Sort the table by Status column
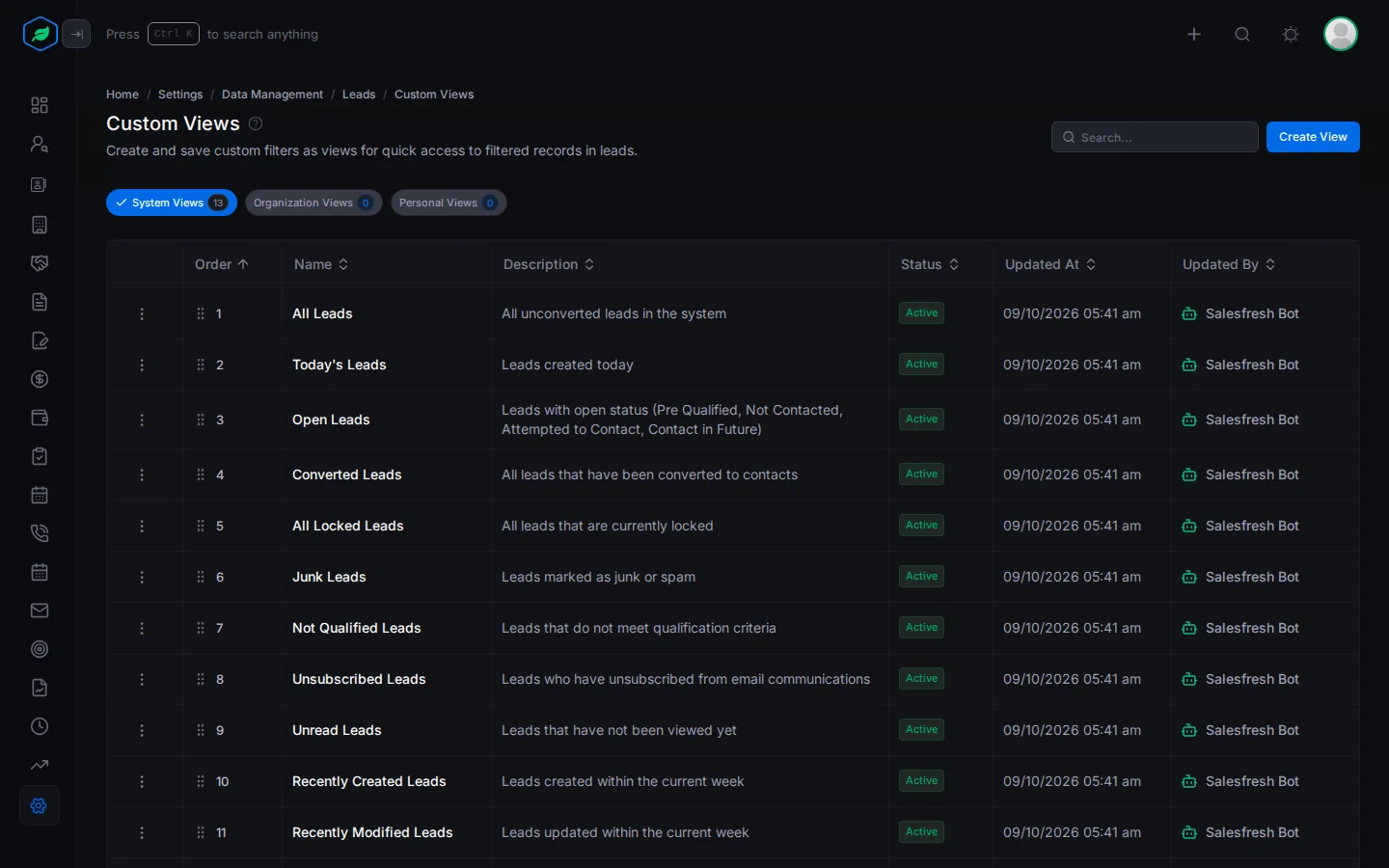 coord(930,264)
